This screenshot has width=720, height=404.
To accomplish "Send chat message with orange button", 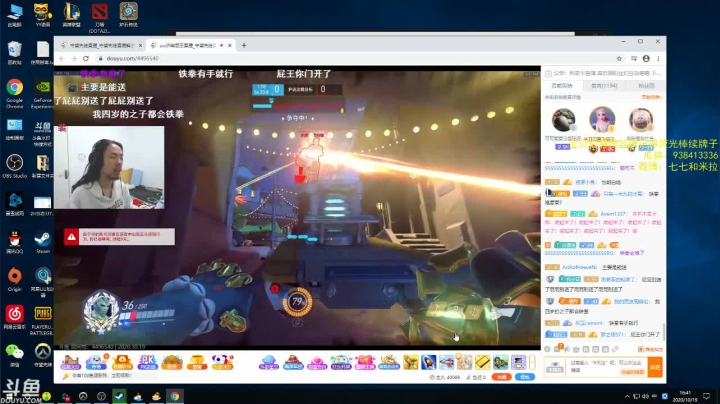I will point(655,367).
